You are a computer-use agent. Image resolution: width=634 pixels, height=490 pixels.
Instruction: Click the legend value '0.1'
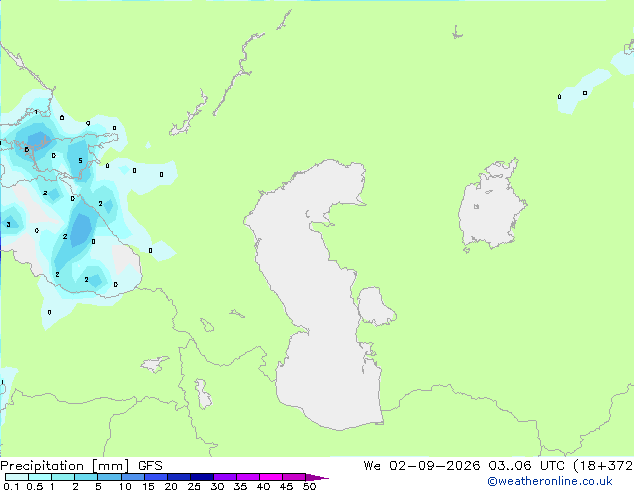pyautogui.click(x=11, y=486)
